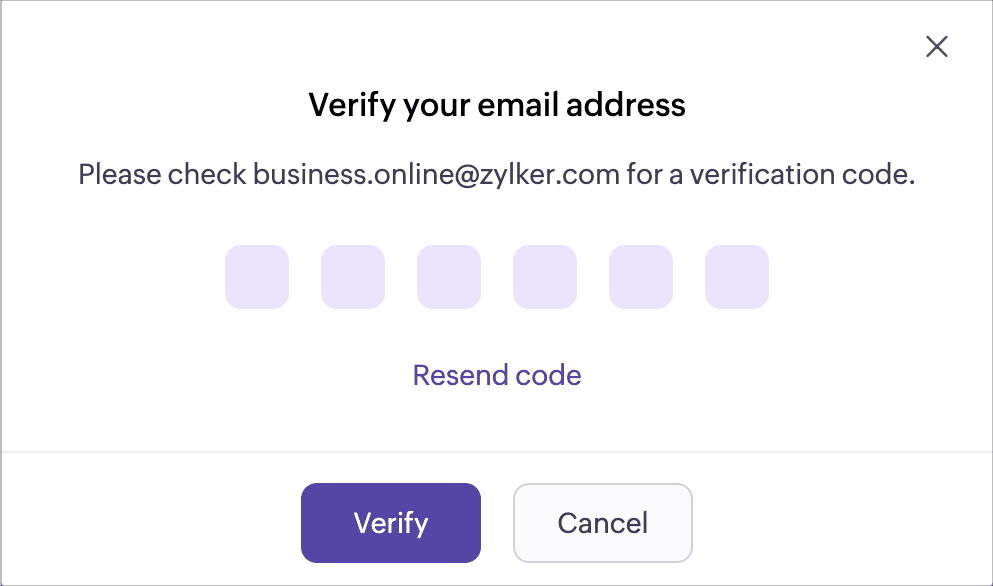
Task: Cancel the email verification
Action: [x=603, y=523]
